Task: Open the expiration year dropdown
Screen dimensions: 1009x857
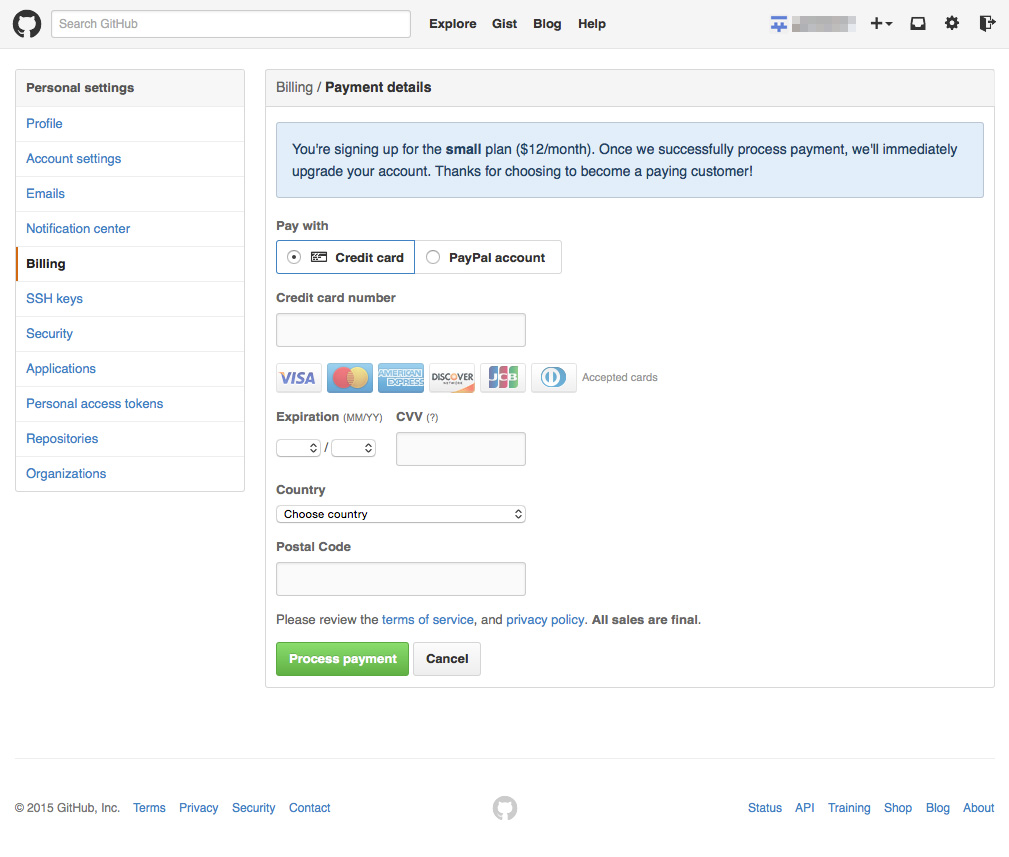Action: tap(353, 448)
